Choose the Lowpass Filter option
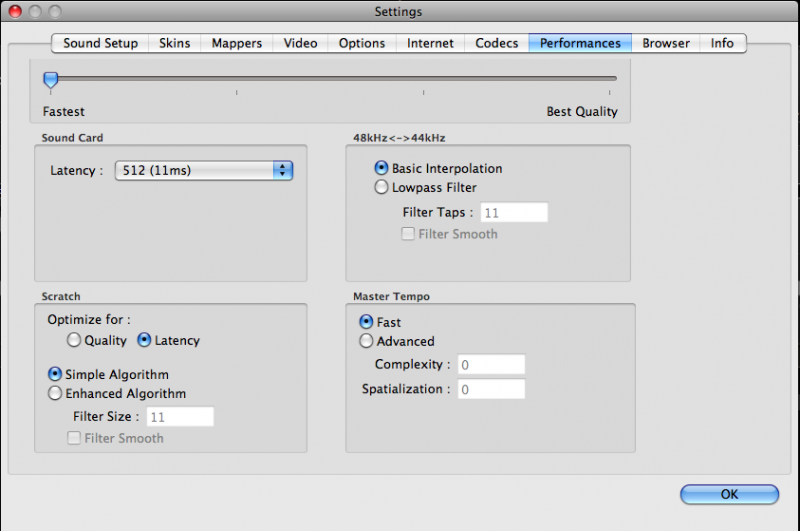The height and width of the screenshot is (531, 800). point(381,187)
